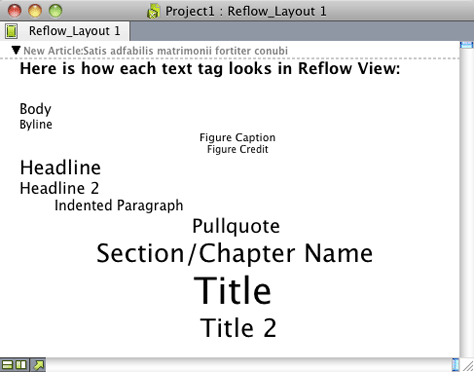Image resolution: width=474 pixels, height=372 pixels.
Task: Click the "Indented Paragraph" text
Action: [x=119, y=206]
